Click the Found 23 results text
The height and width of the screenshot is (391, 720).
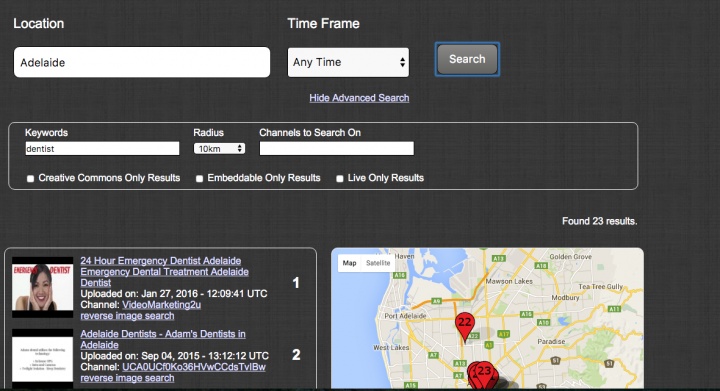click(599, 221)
